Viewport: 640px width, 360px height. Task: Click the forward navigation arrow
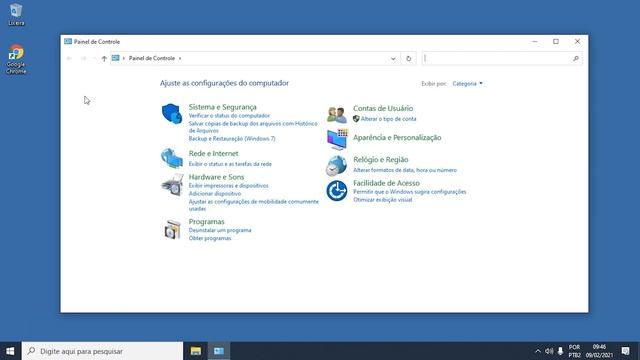(83, 58)
